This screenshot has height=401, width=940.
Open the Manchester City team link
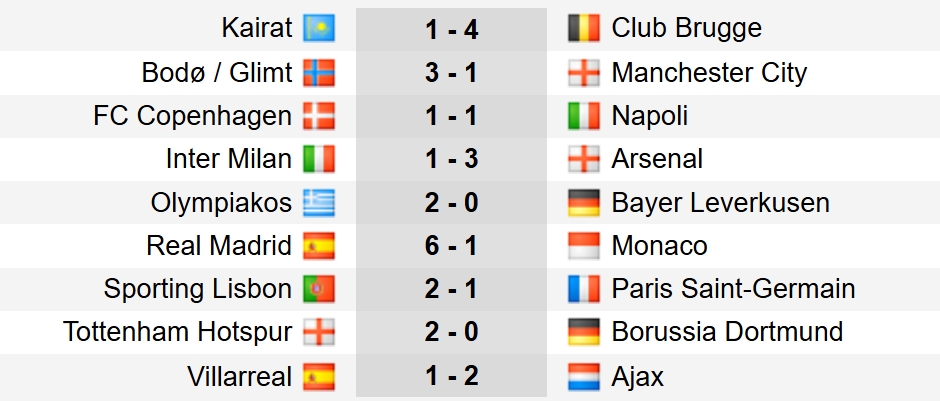point(708,73)
